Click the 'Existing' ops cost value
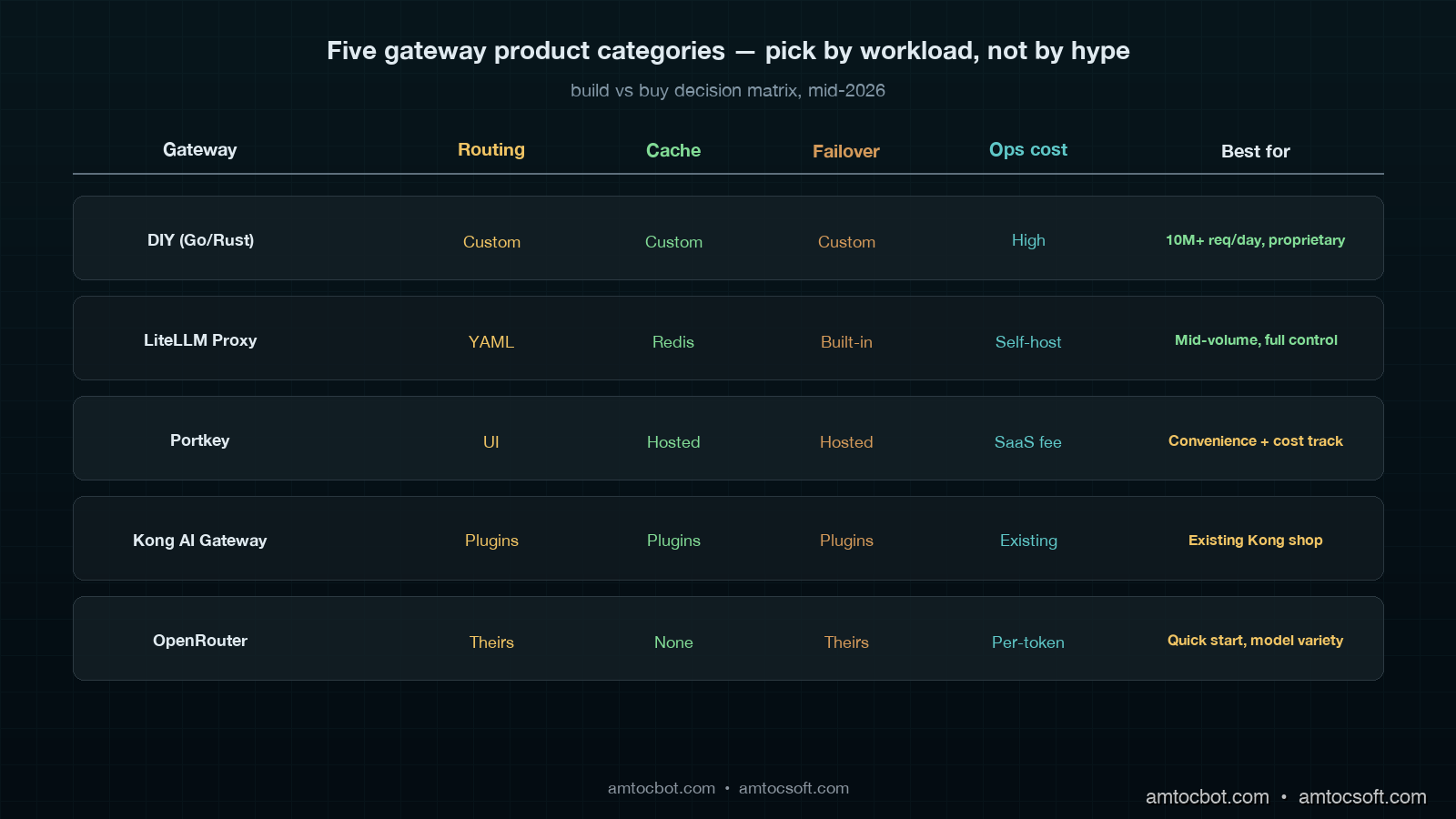The image size is (1456, 819). point(1028,541)
